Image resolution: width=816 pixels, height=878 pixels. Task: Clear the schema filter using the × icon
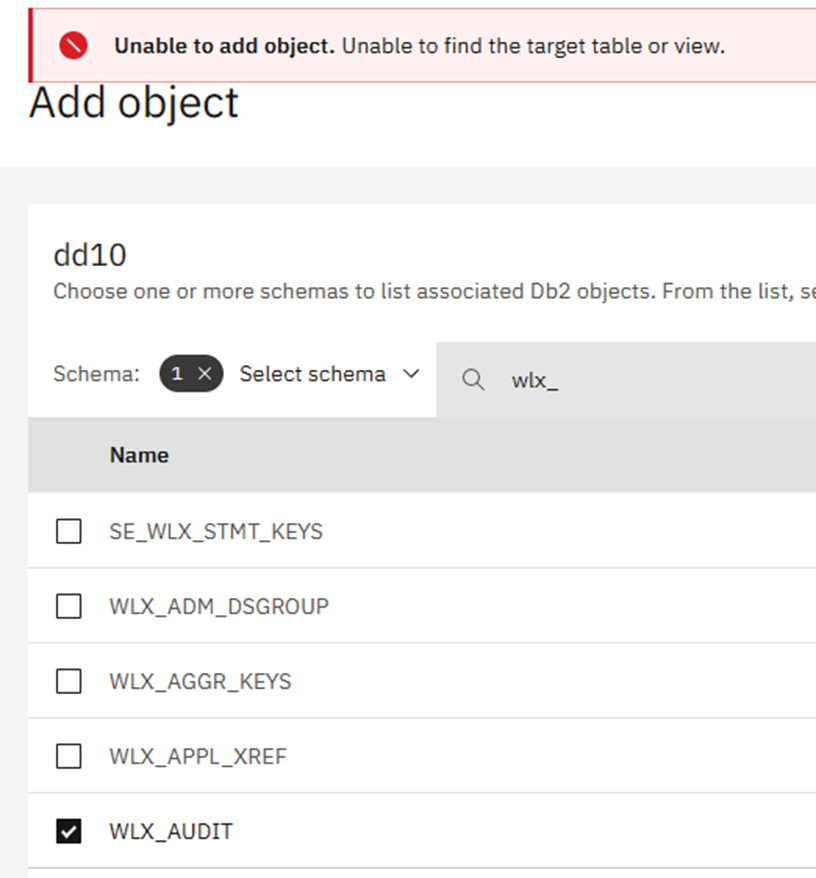tap(204, 374)
